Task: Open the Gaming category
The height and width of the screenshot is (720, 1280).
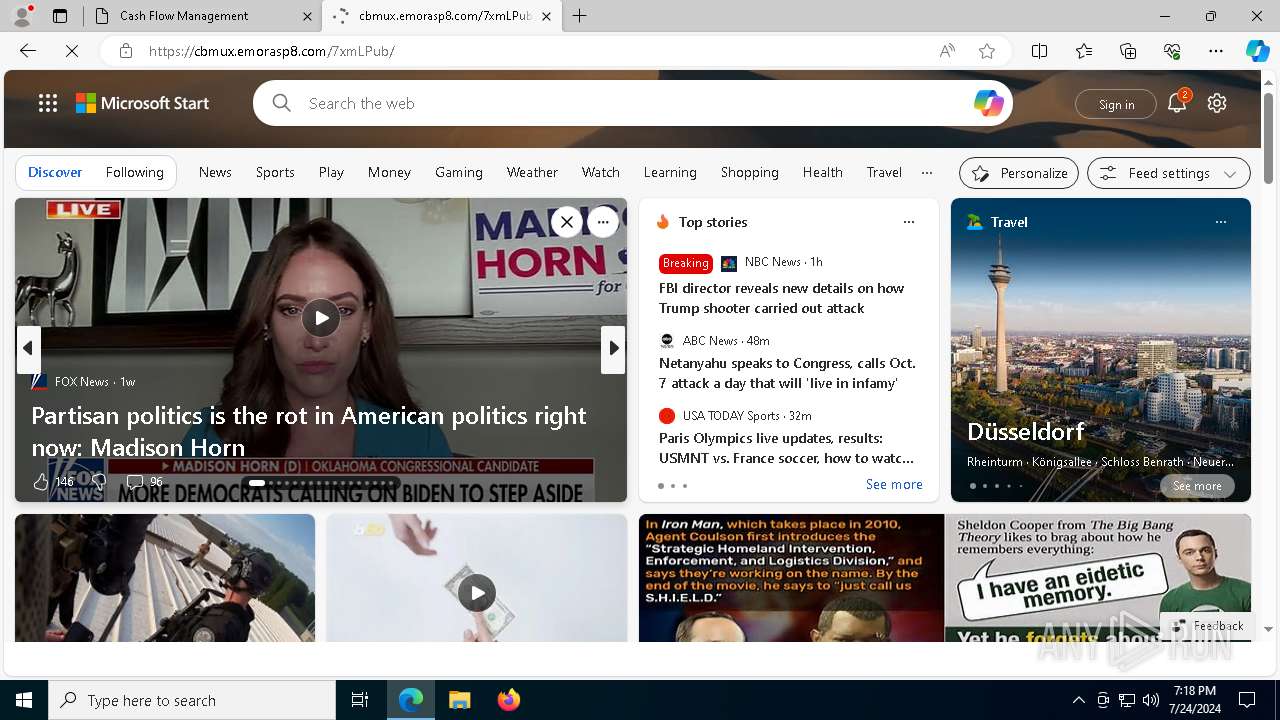Action: pos(459,172)
